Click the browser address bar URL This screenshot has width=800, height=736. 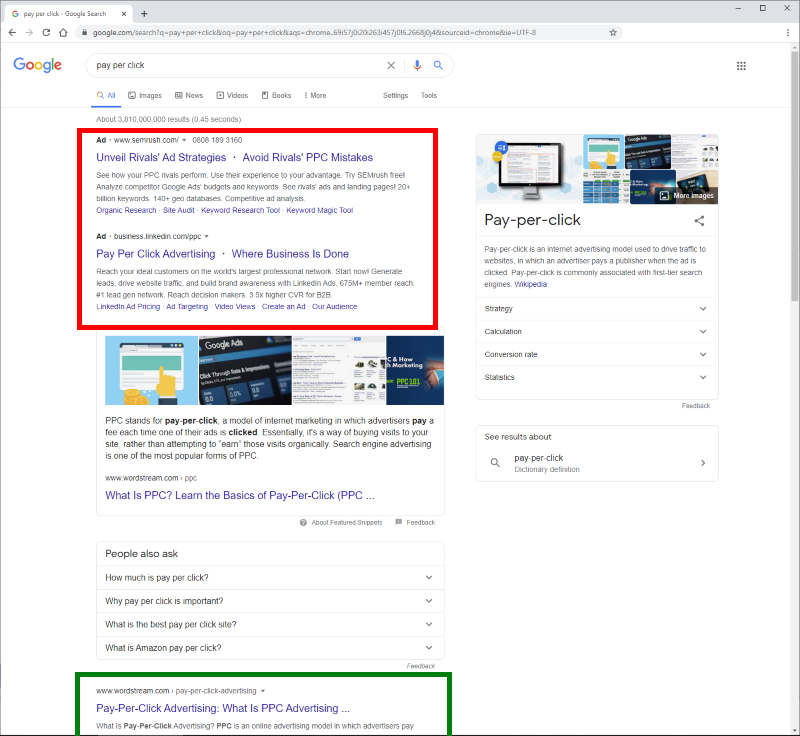pos(314,33)
